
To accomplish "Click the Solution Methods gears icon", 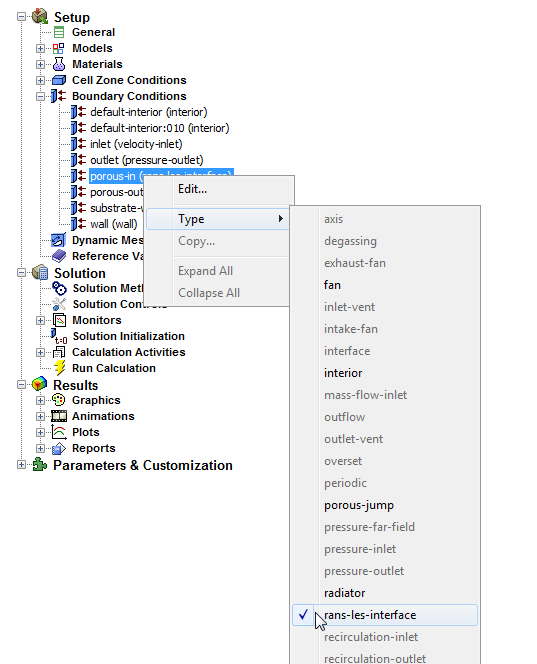I will click(59, 288).
